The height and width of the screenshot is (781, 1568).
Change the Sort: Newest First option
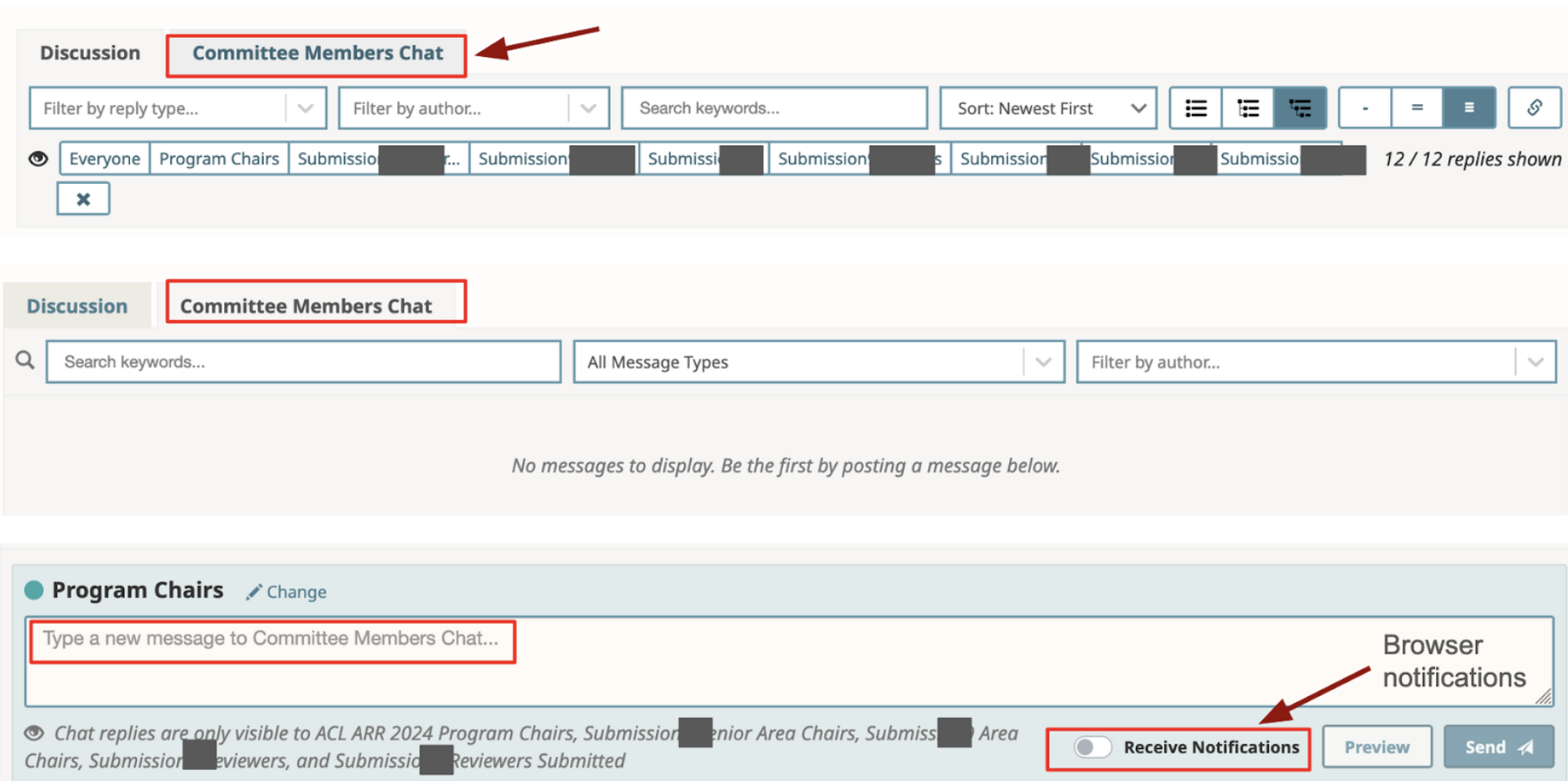coord(1048,108)
